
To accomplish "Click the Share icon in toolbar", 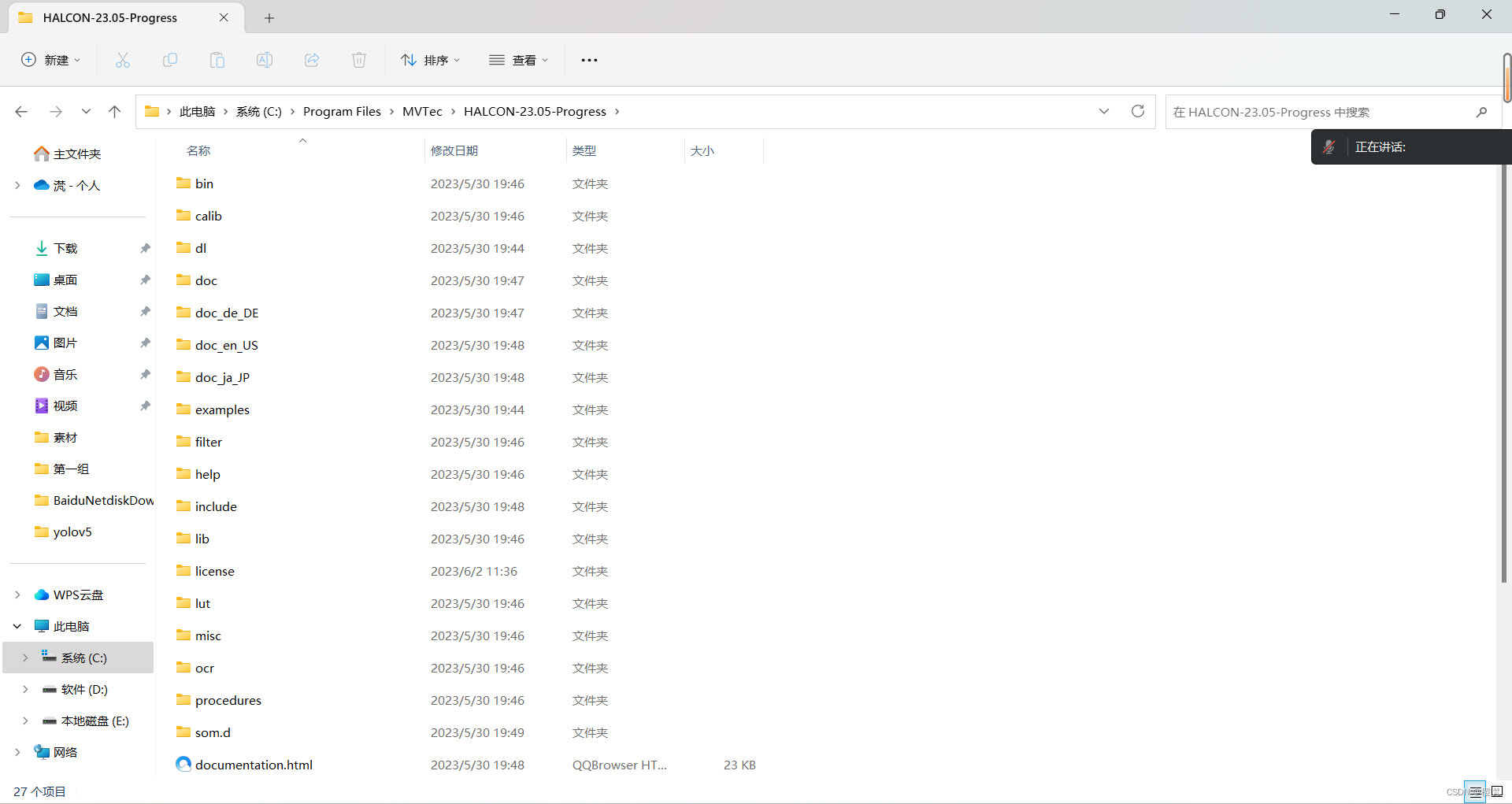I will (312, 60).
